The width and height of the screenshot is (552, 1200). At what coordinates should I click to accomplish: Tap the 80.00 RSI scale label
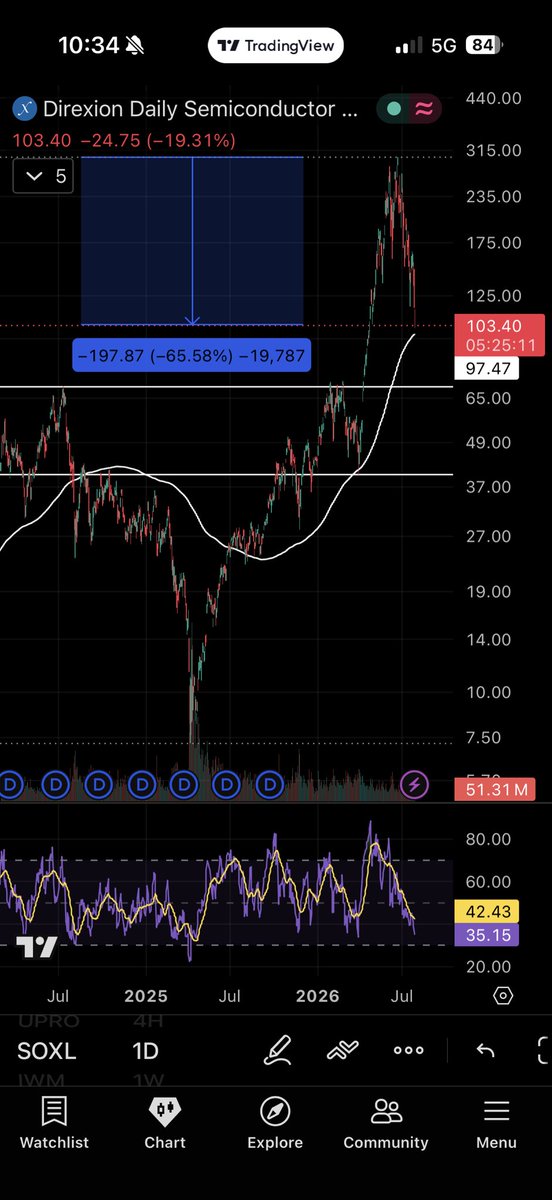pos(488,839)
